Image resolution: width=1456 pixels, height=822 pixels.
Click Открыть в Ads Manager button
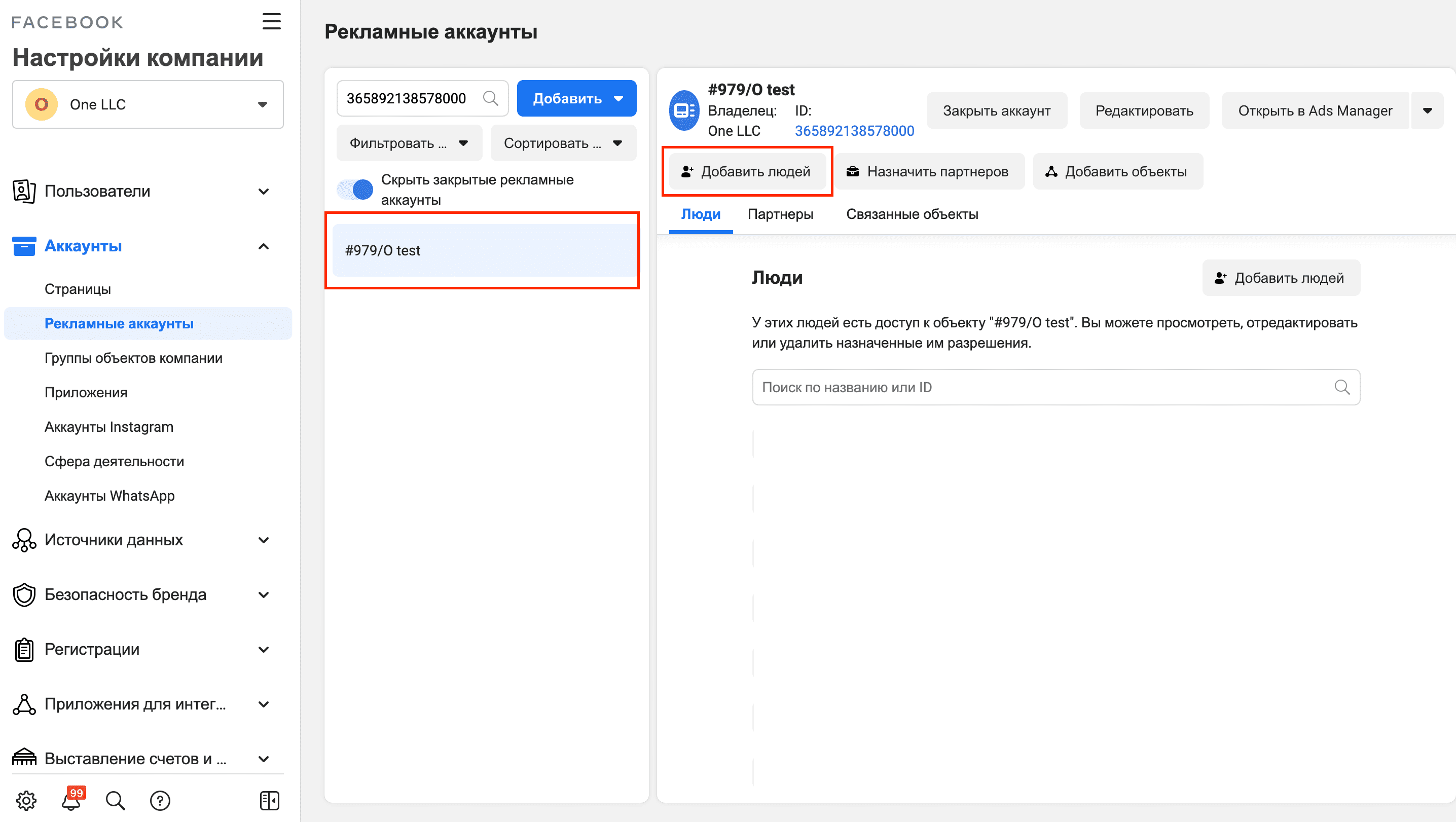pos(1315,110)
